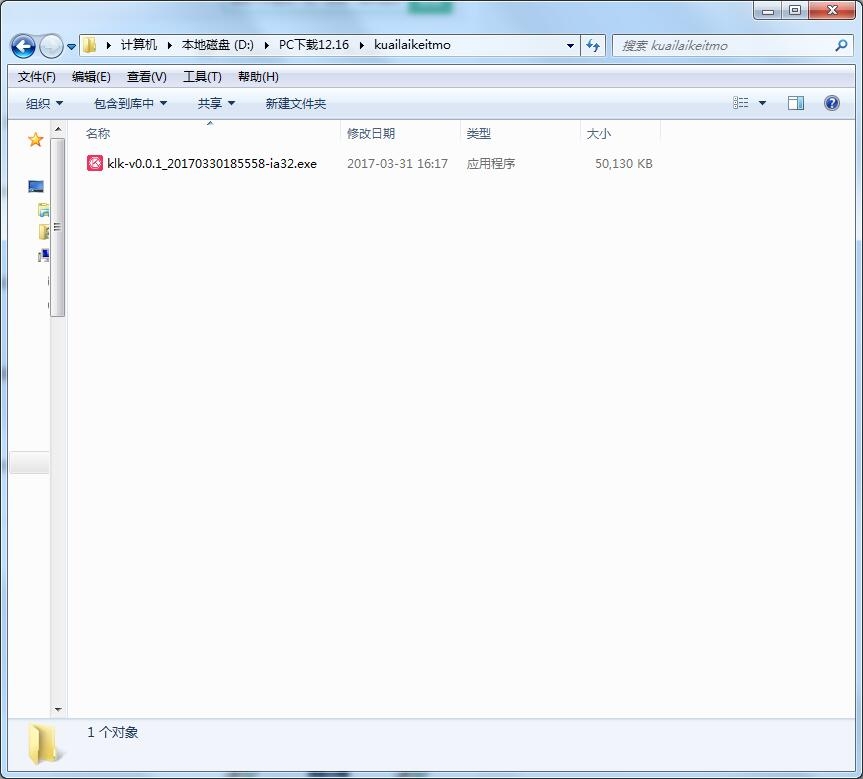Click the date 2017-03-31 16:17
Image resolution: width=863 pixels, height=779 pixels.
(x=397, y=164)
